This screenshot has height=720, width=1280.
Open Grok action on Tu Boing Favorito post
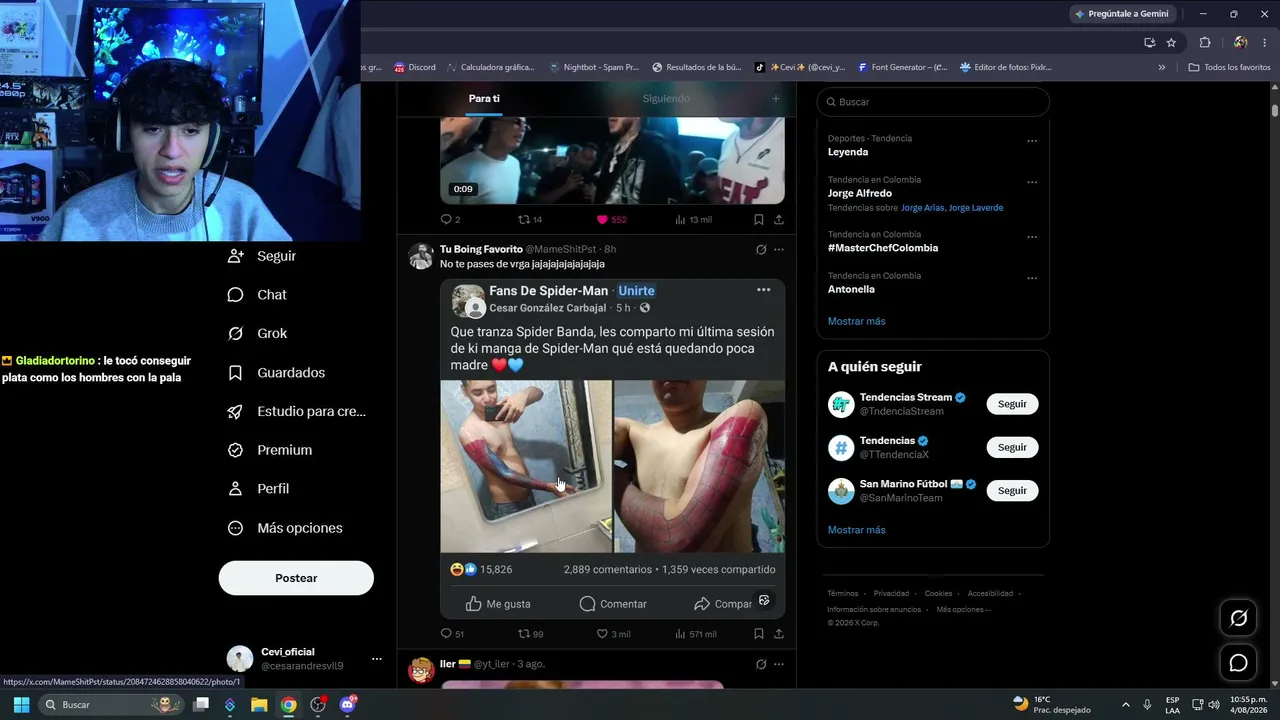(761, 249)
